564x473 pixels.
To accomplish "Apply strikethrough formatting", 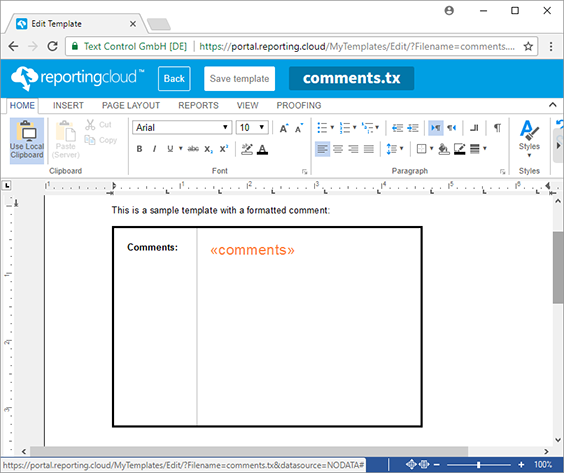I will [x=193, y=149].
